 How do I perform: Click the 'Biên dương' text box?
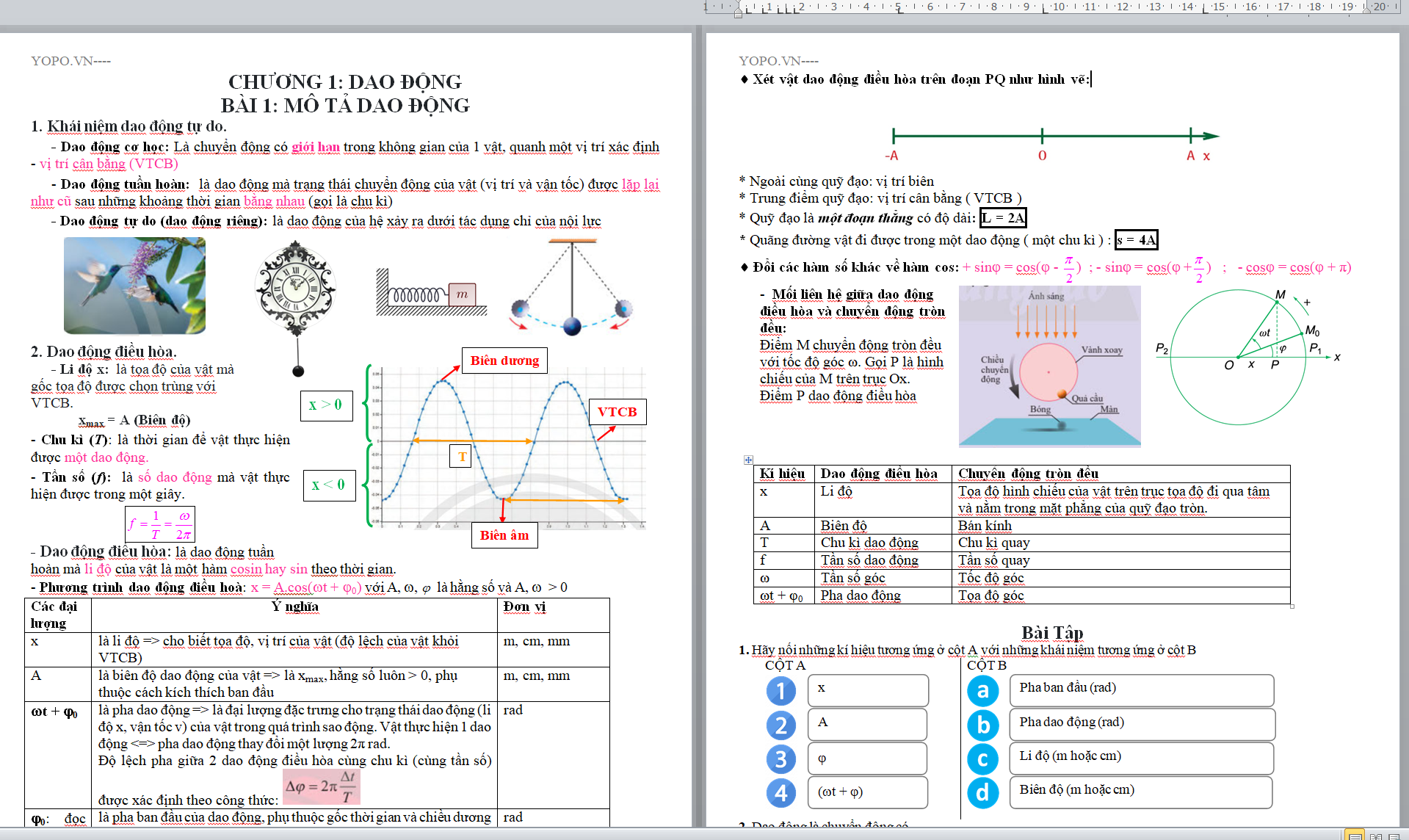tap(504, 361)
